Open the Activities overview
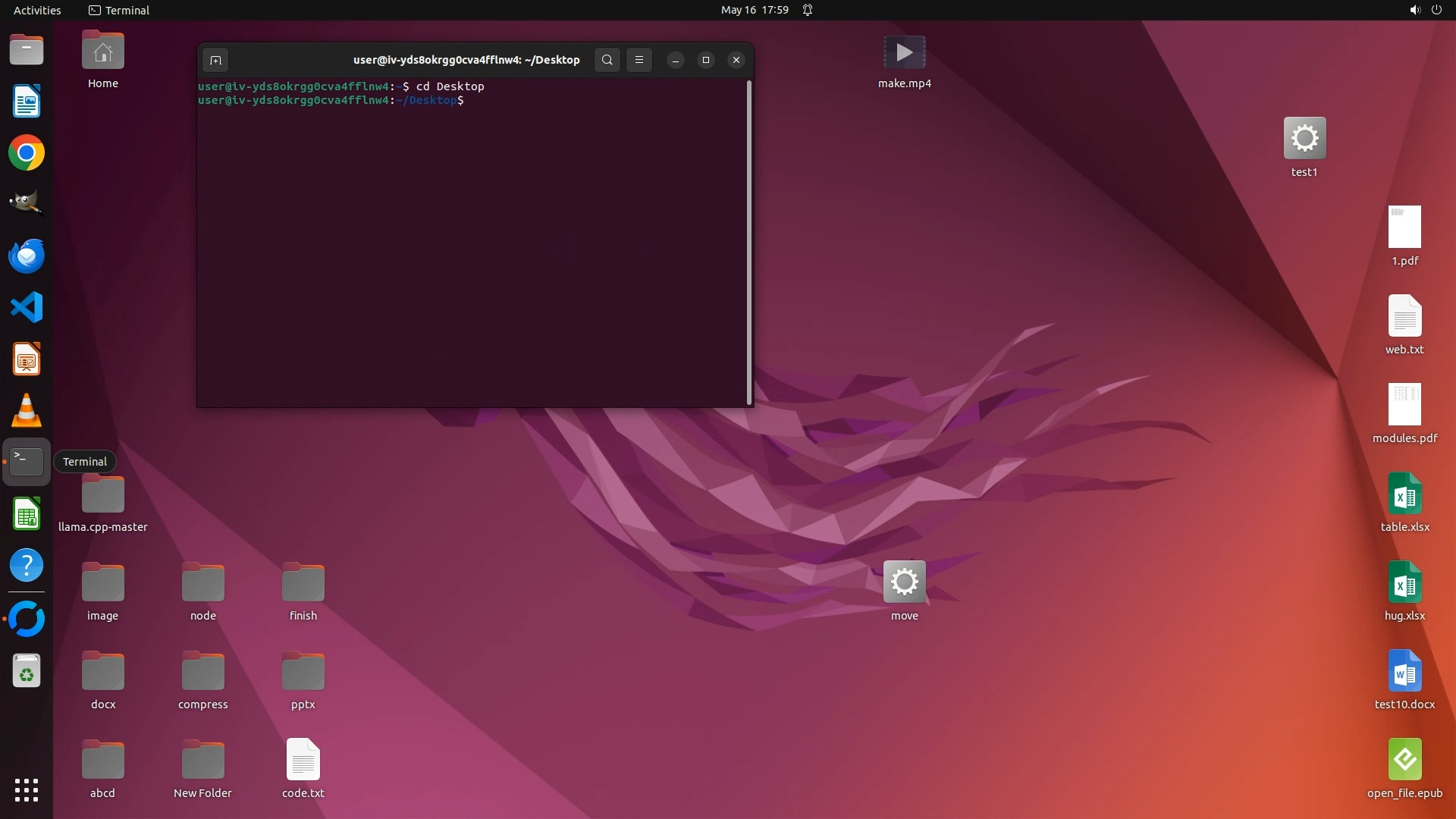This screenshot has height=819, width=1456. click(x=37, y=10)
